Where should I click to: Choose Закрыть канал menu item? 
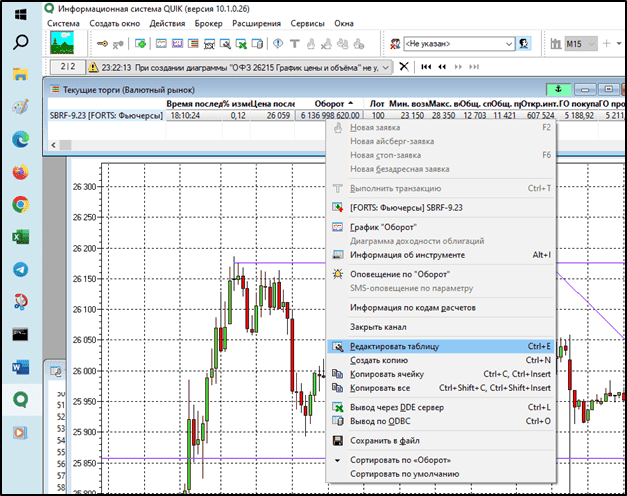coord(441,327)
